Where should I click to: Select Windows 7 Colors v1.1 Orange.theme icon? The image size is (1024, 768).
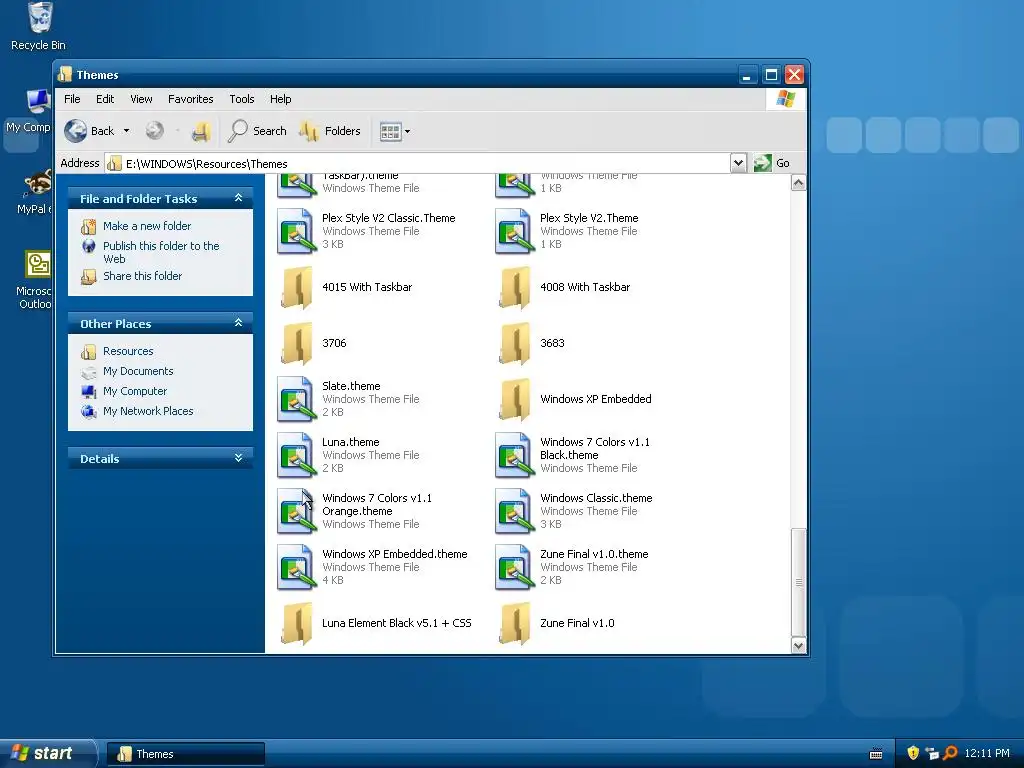296,511
